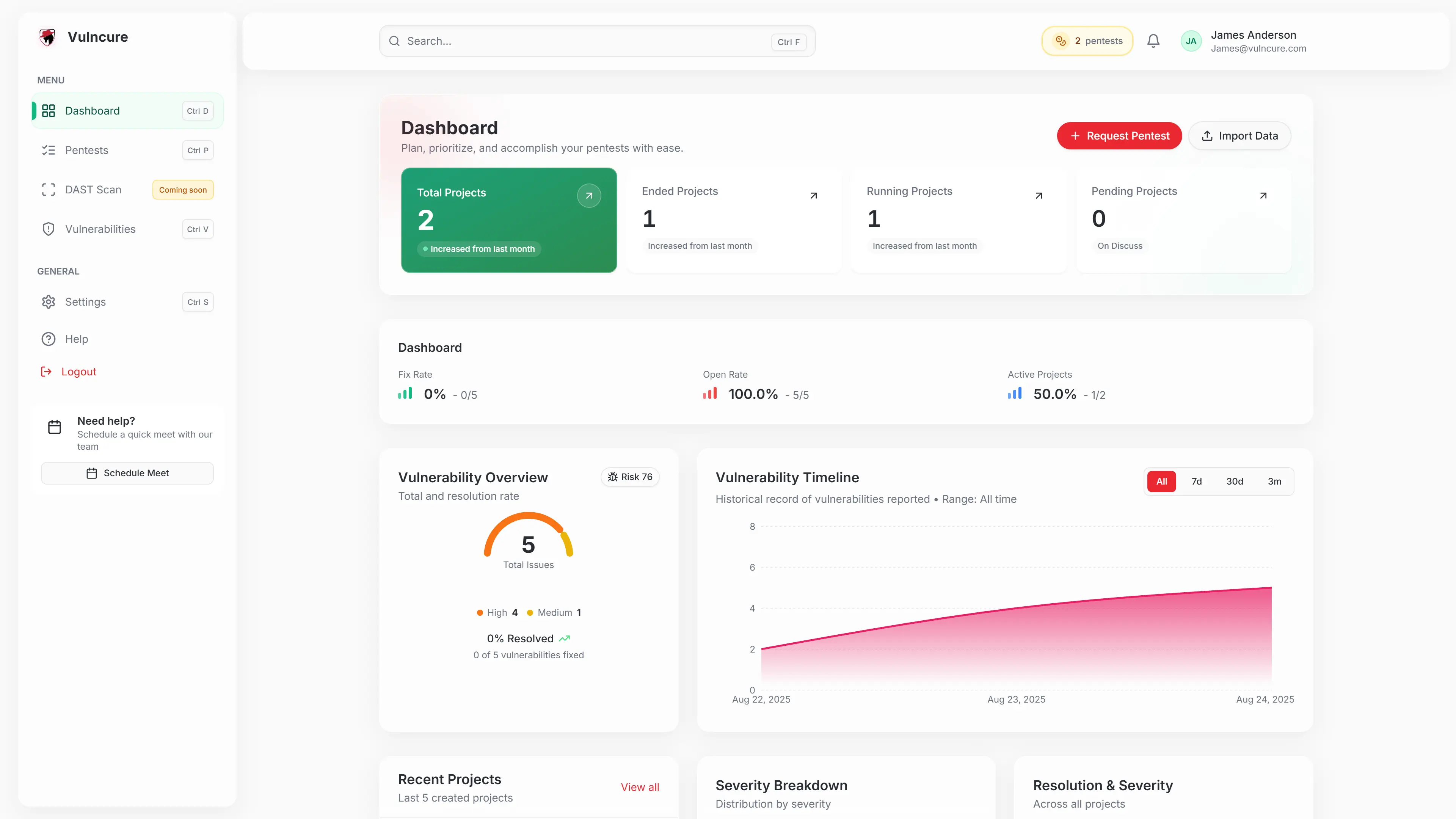Open the Vulnerabilities menu item
The height and width of the screenshot is (819, 1456).
[x=100, y=229]
